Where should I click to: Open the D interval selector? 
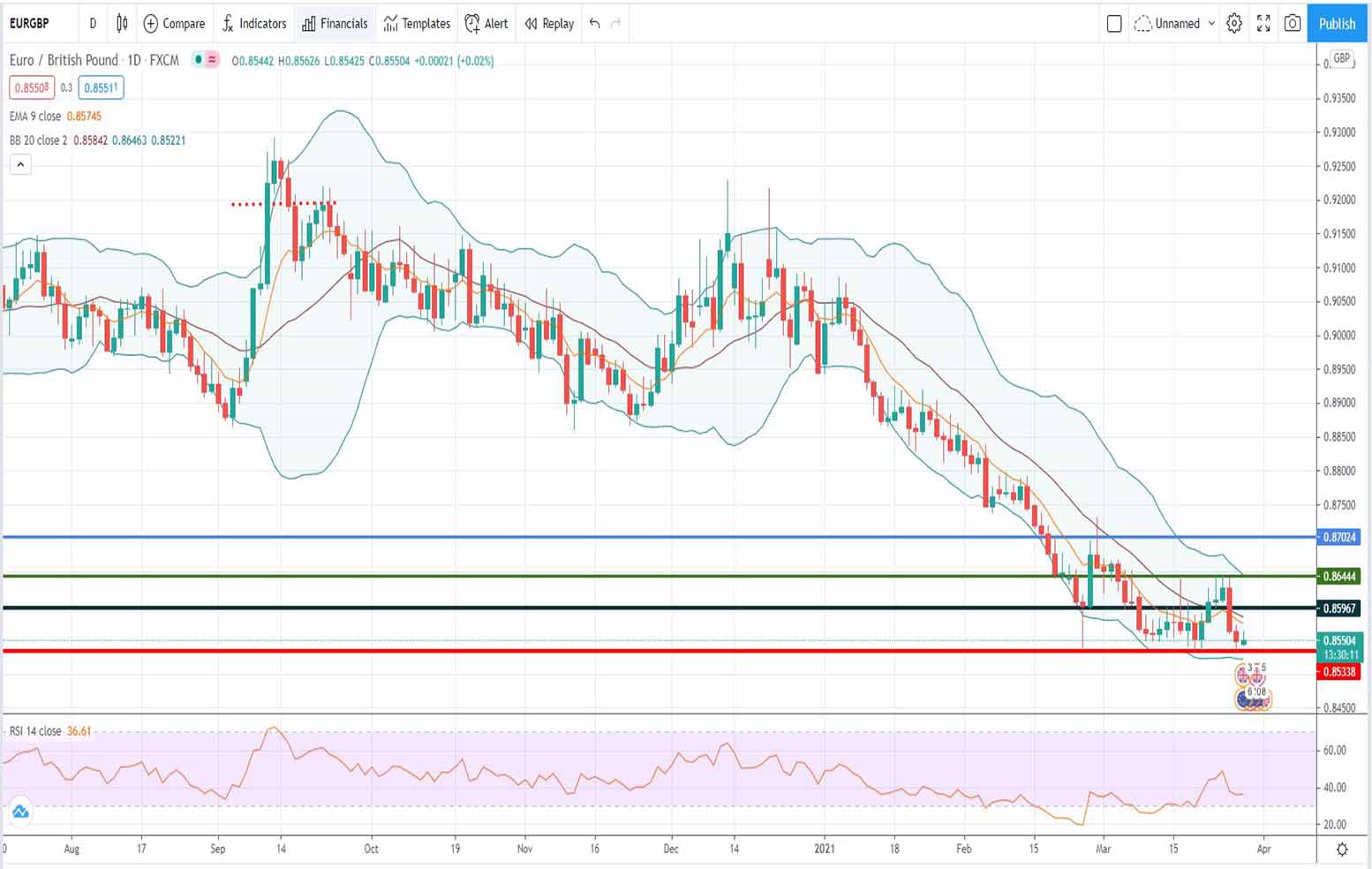pos(92,24)
